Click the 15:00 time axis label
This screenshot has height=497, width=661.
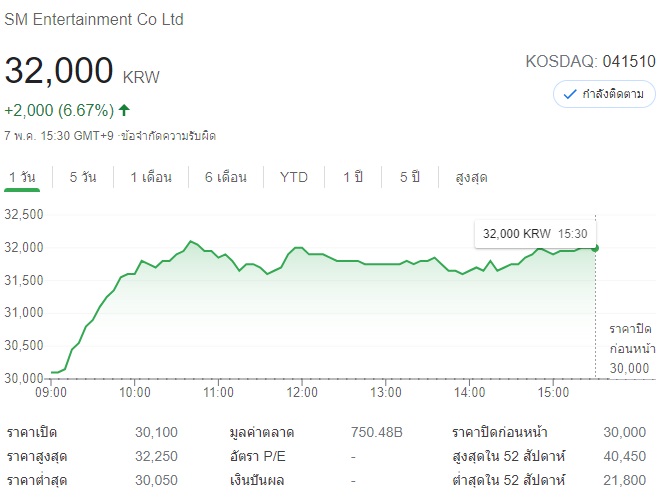(553, 392)
